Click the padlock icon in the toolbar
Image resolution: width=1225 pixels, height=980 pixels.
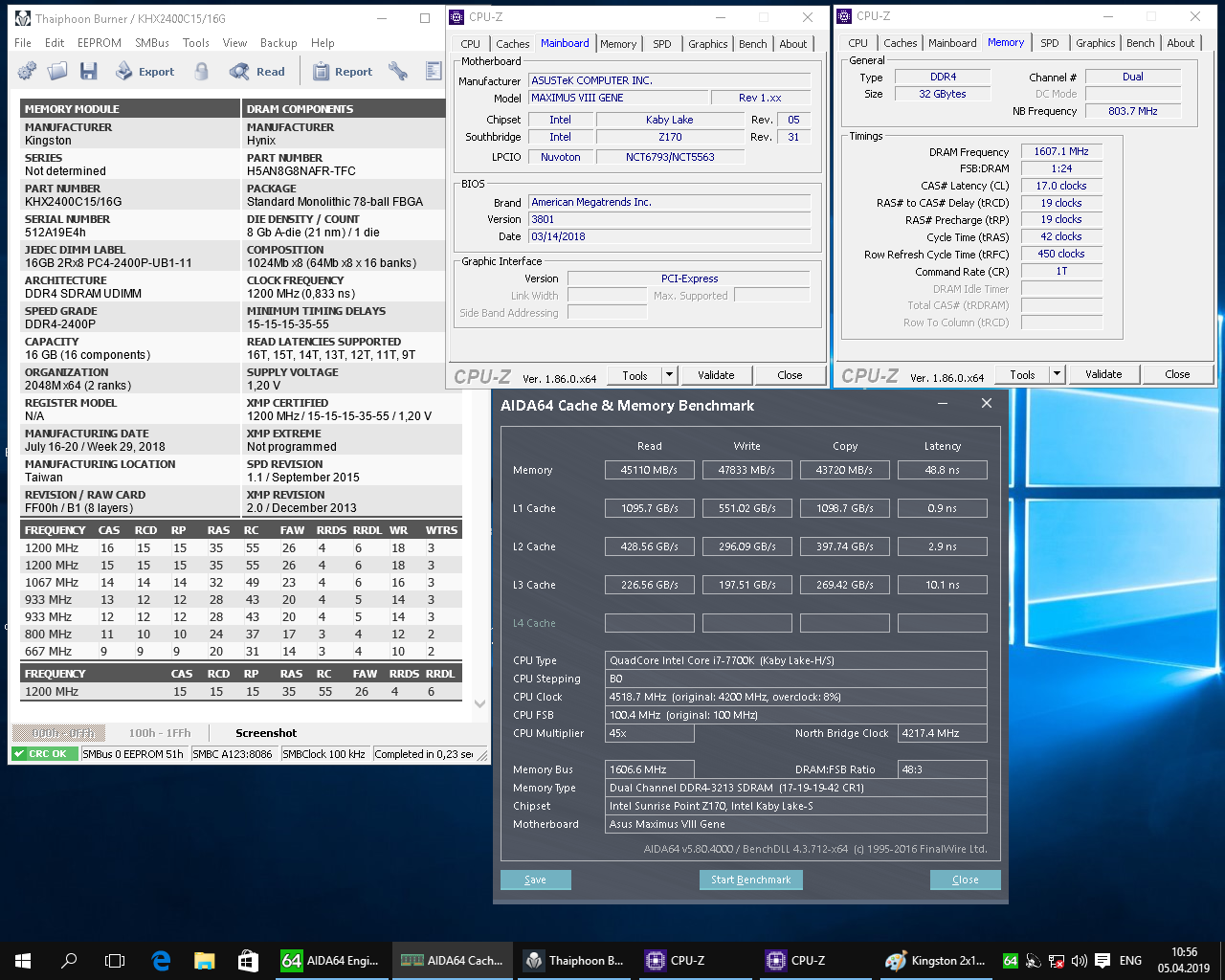click(201, 72)
